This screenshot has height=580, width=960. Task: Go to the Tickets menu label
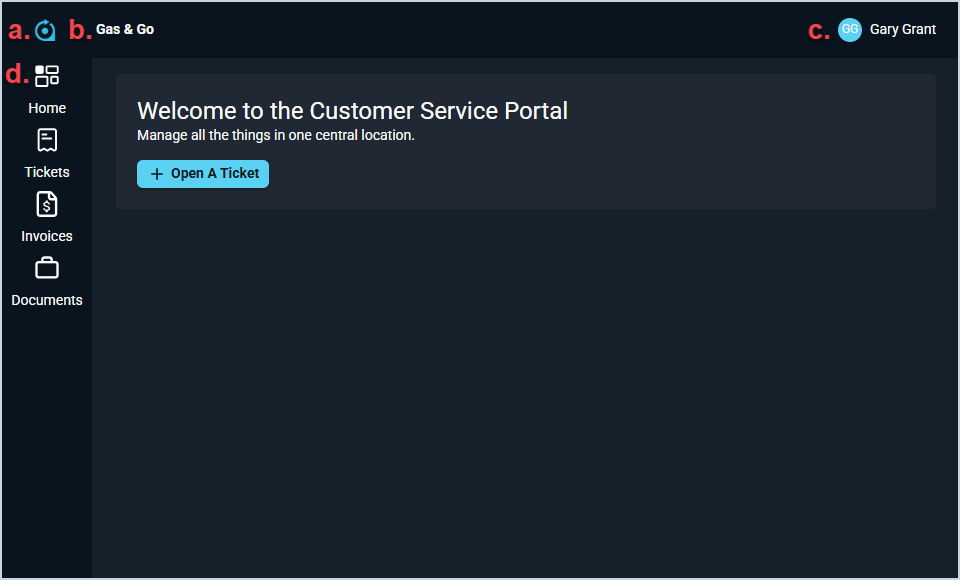(x=47, y=172)
